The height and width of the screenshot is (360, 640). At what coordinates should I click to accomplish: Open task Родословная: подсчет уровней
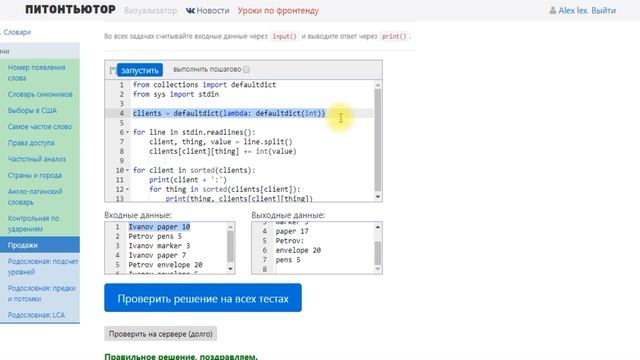coord(43,267)
